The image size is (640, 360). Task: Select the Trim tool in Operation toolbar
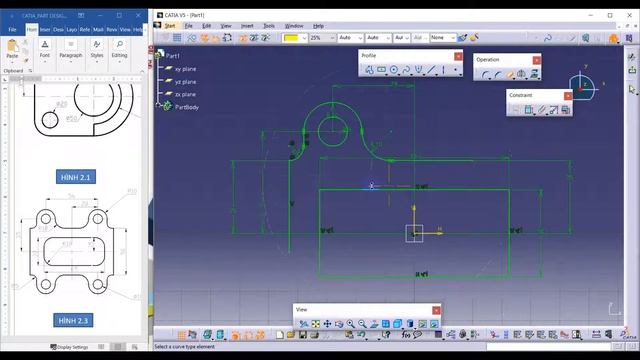510,75
